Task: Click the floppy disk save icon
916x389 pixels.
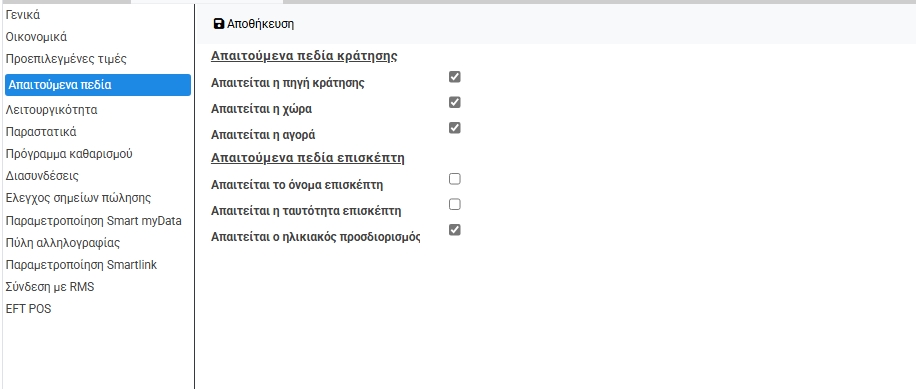Action: pos(219,24)
